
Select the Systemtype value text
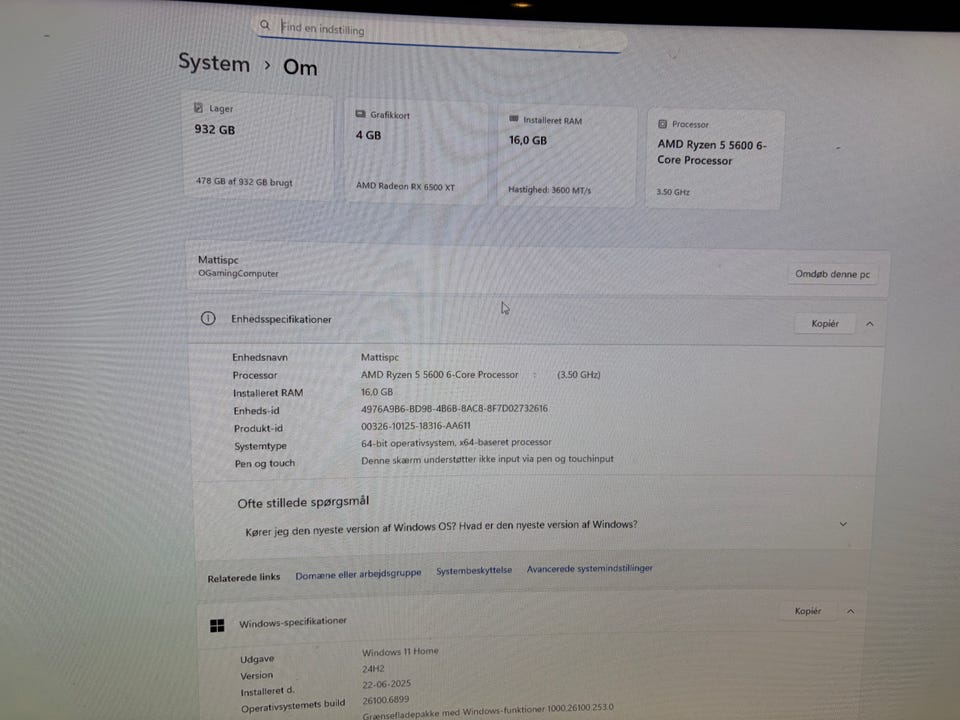pyautogui.click(x=456, y=442)
